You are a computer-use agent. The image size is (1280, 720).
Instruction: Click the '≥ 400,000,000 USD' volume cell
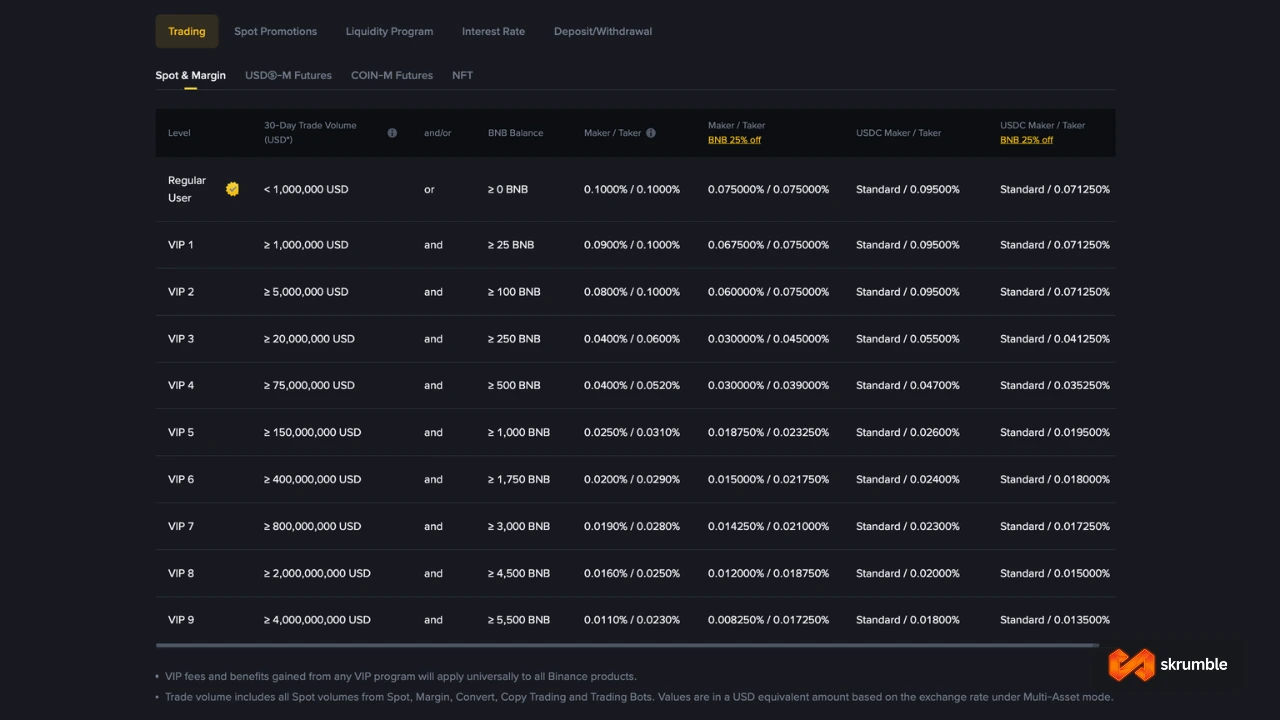point(313,479)
